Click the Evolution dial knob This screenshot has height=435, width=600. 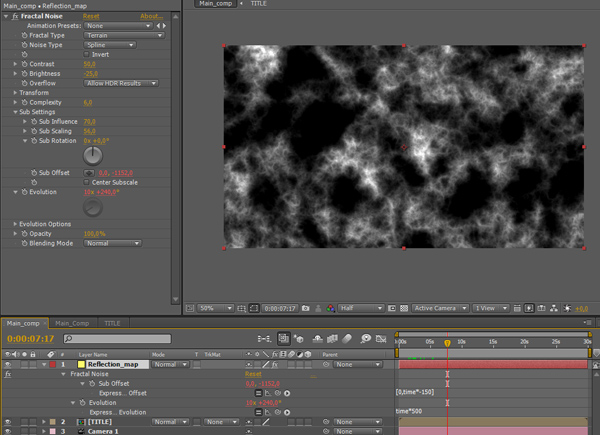point(93,208)
